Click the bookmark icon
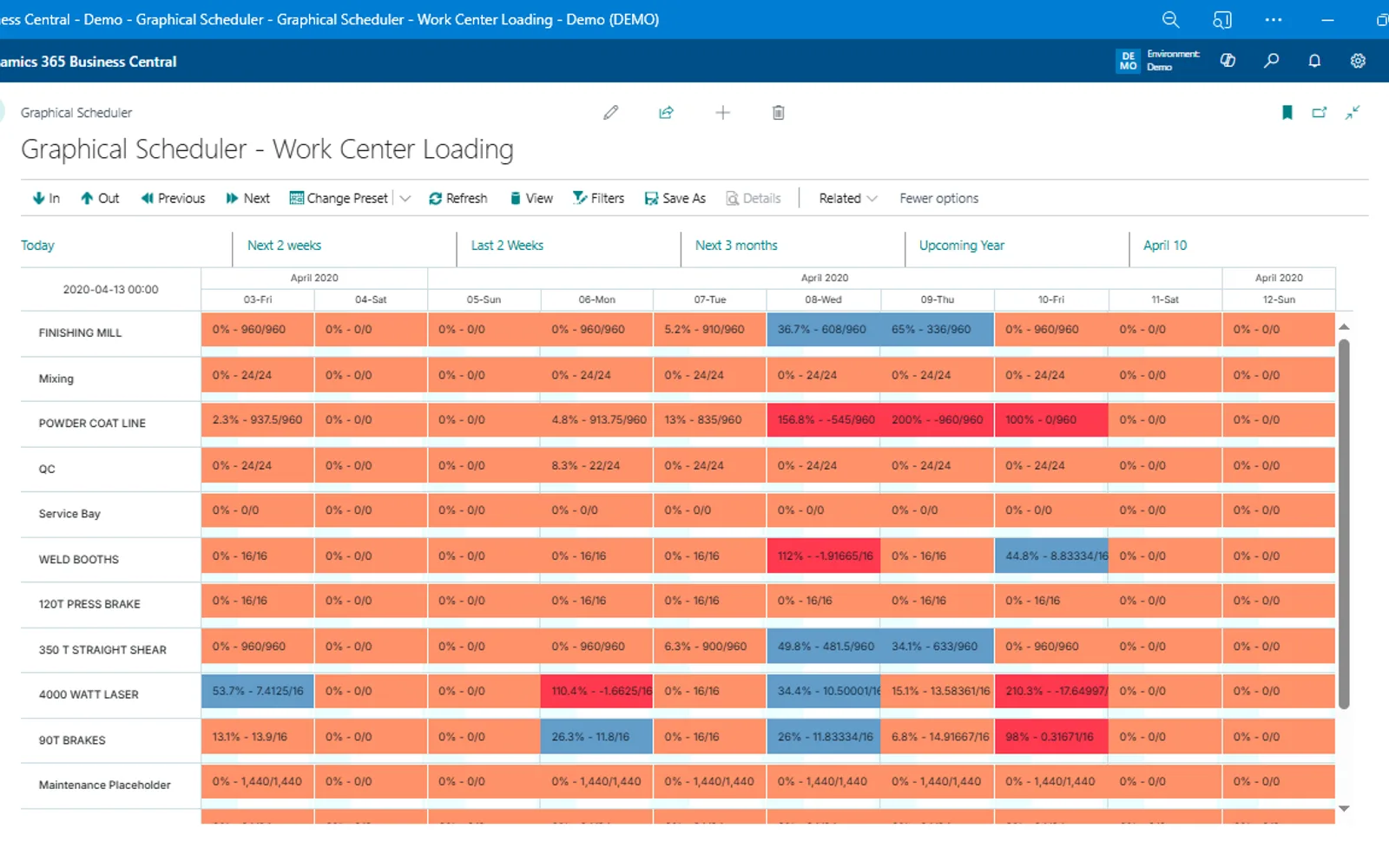The height and width of the screenshot is (868, 1389). click(1287, 112)
